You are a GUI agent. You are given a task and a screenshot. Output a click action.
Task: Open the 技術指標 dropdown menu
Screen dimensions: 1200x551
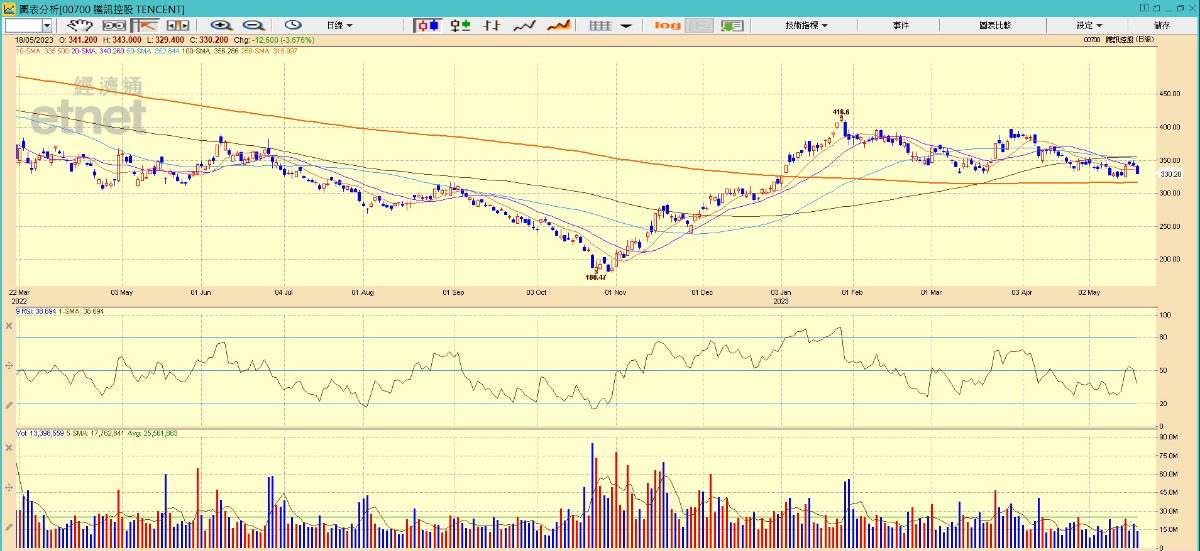(x=806, y=25)
